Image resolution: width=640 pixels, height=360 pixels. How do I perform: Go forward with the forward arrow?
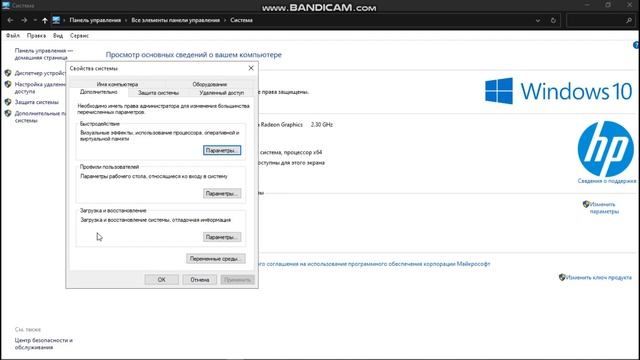(x=24, y=20)
